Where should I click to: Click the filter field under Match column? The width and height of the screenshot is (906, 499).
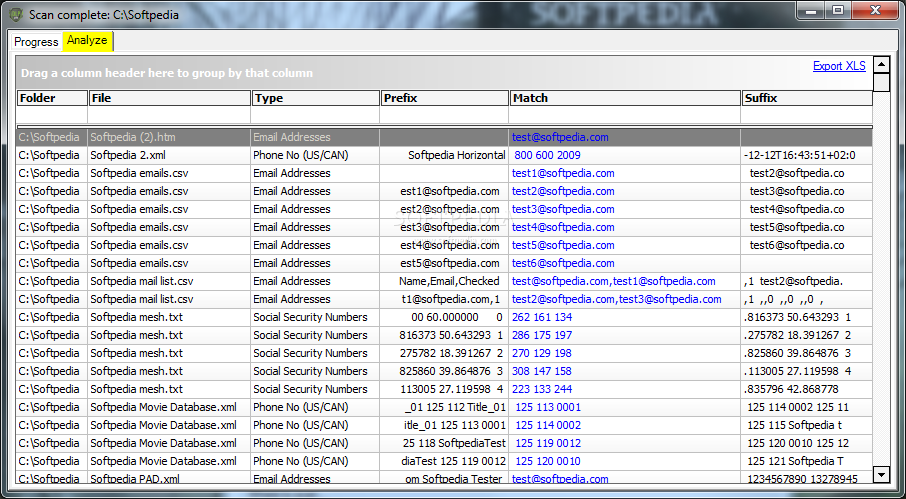click(625, 115)
